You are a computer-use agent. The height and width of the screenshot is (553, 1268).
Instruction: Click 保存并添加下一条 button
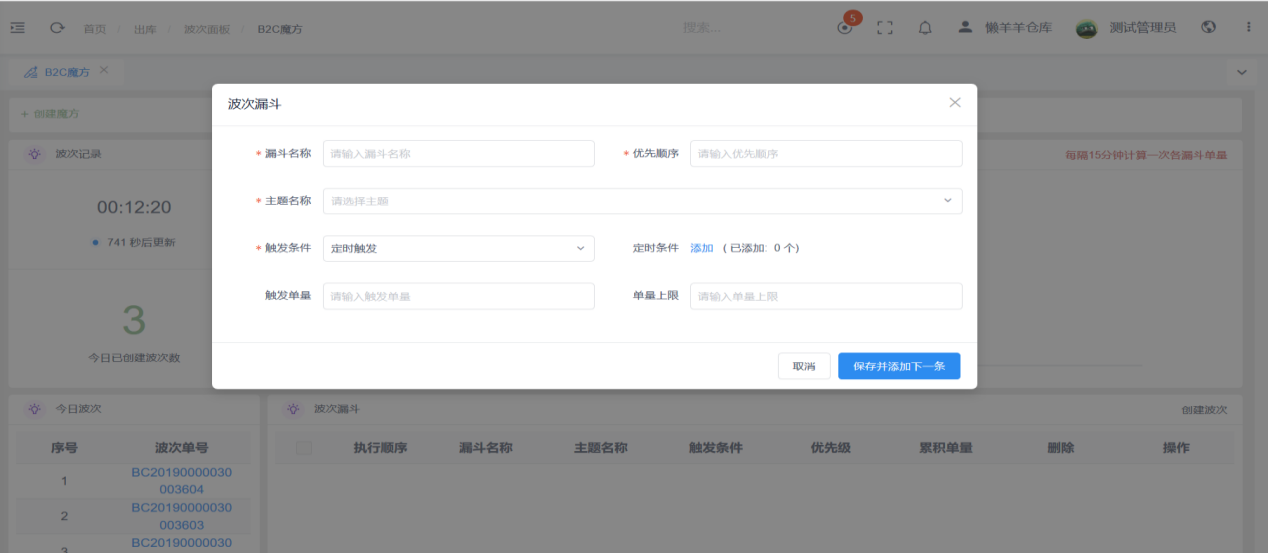pyautogui.click(x=899, y=366)
